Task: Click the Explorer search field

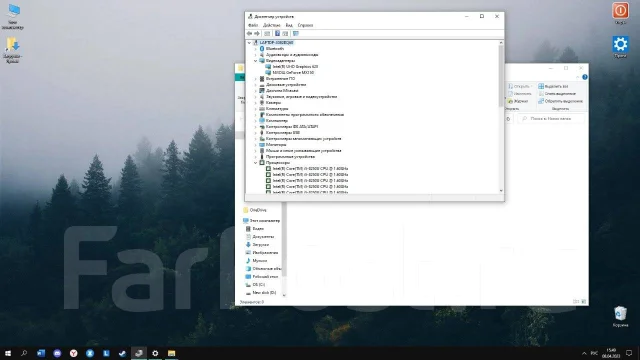Action: click(551, 119)
